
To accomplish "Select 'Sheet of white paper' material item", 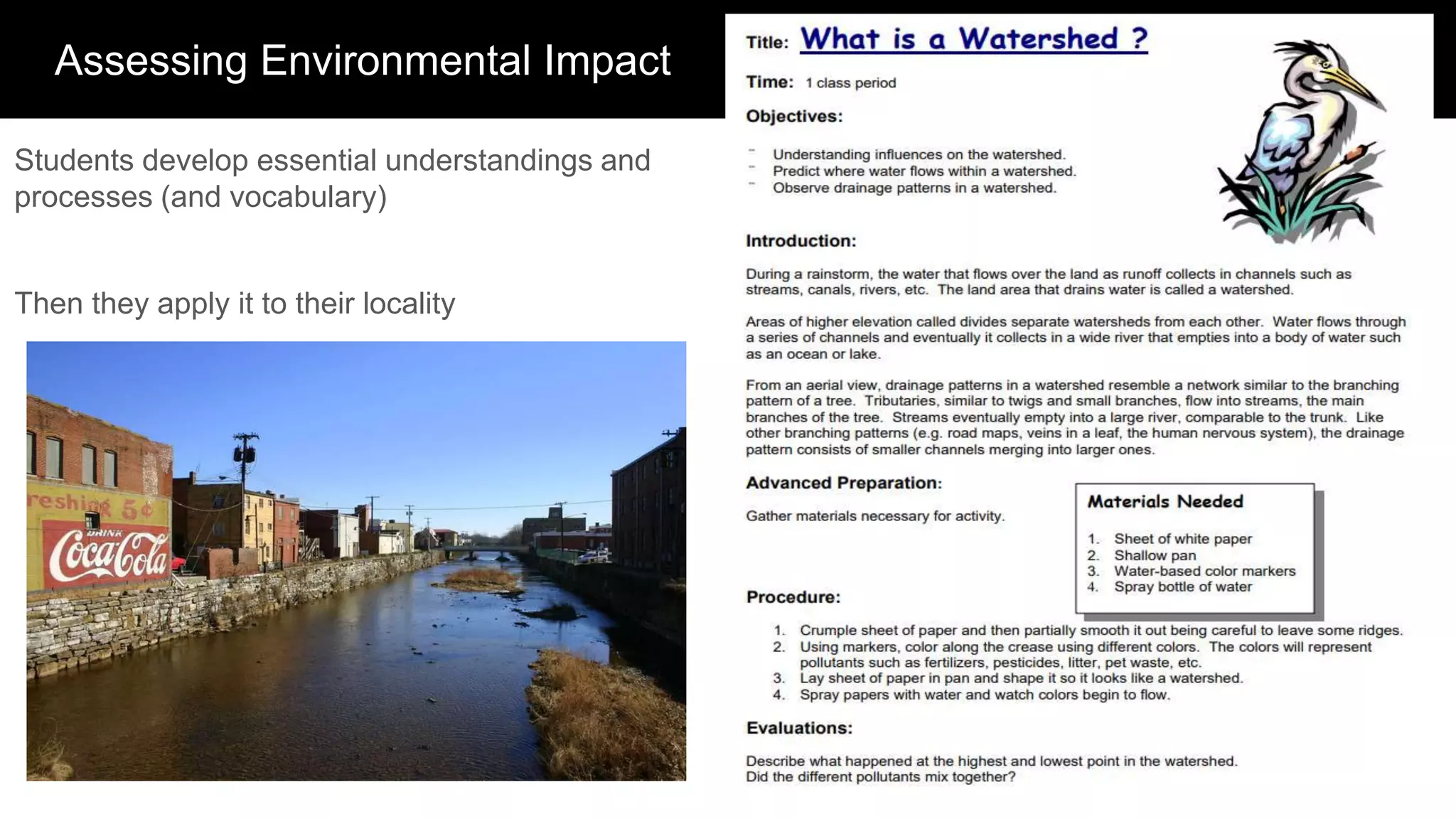I will tap(1183, 539).
